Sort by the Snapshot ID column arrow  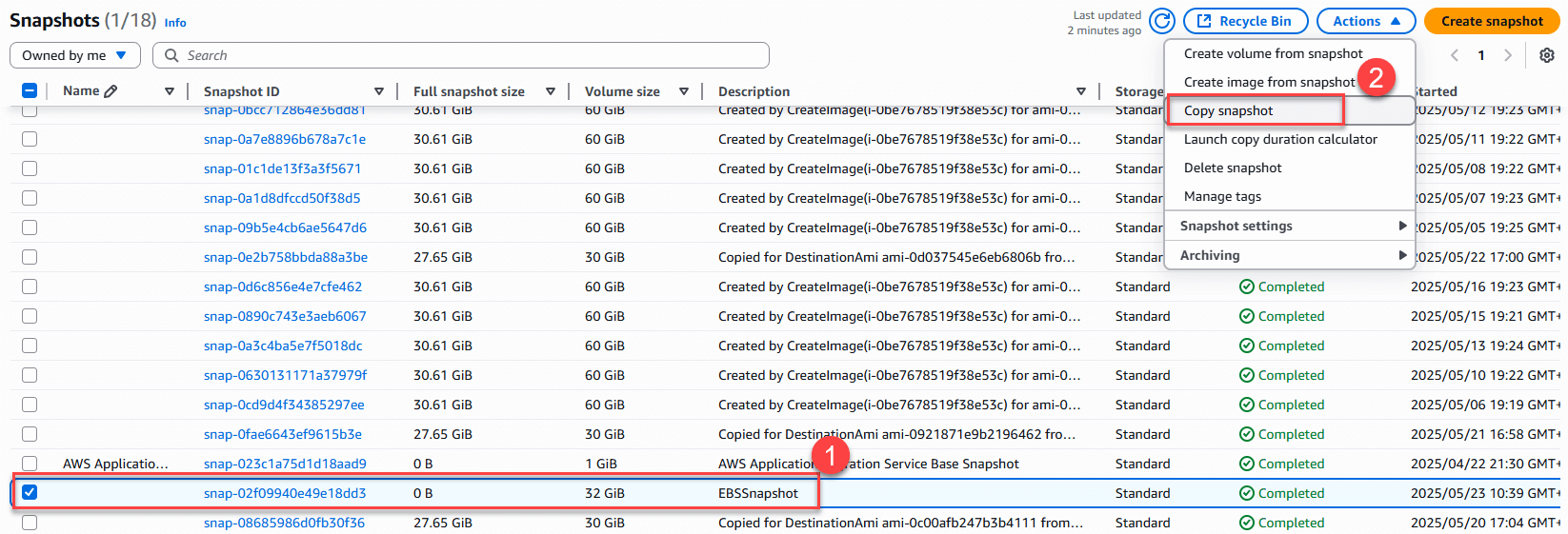[378, 91]
